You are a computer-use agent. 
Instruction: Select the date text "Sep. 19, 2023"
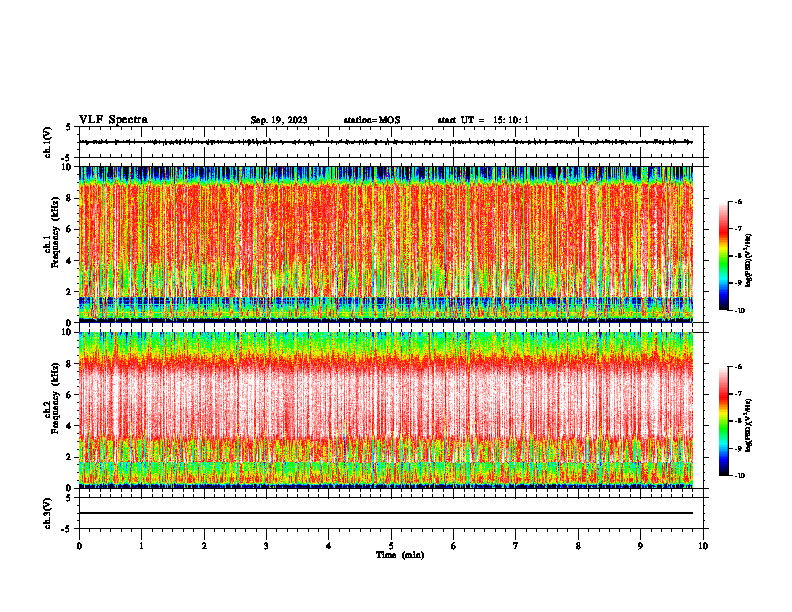point(279,120)
